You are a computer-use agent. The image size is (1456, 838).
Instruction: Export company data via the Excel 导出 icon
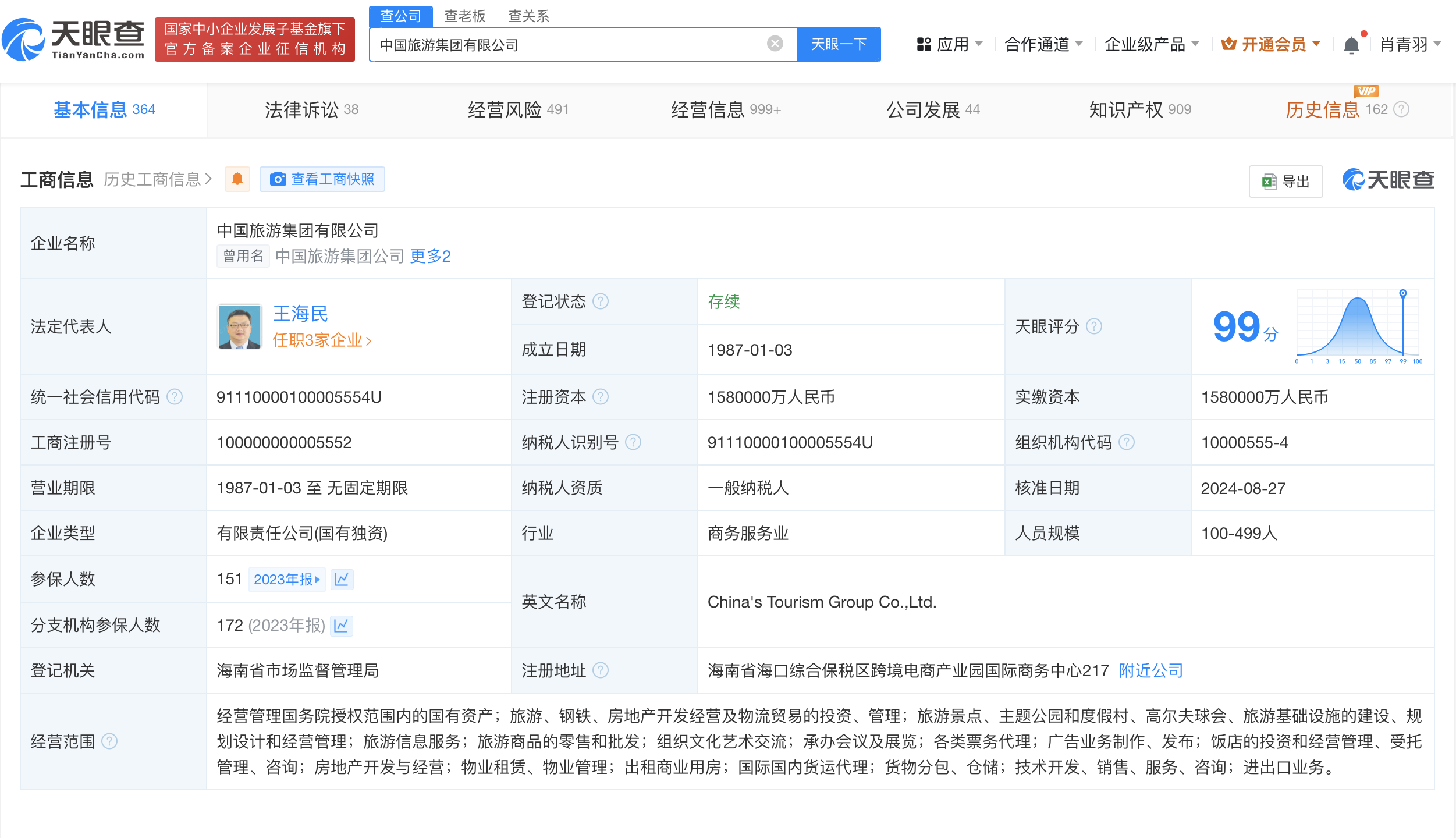pyautogui.click(x=1269, y=181)
